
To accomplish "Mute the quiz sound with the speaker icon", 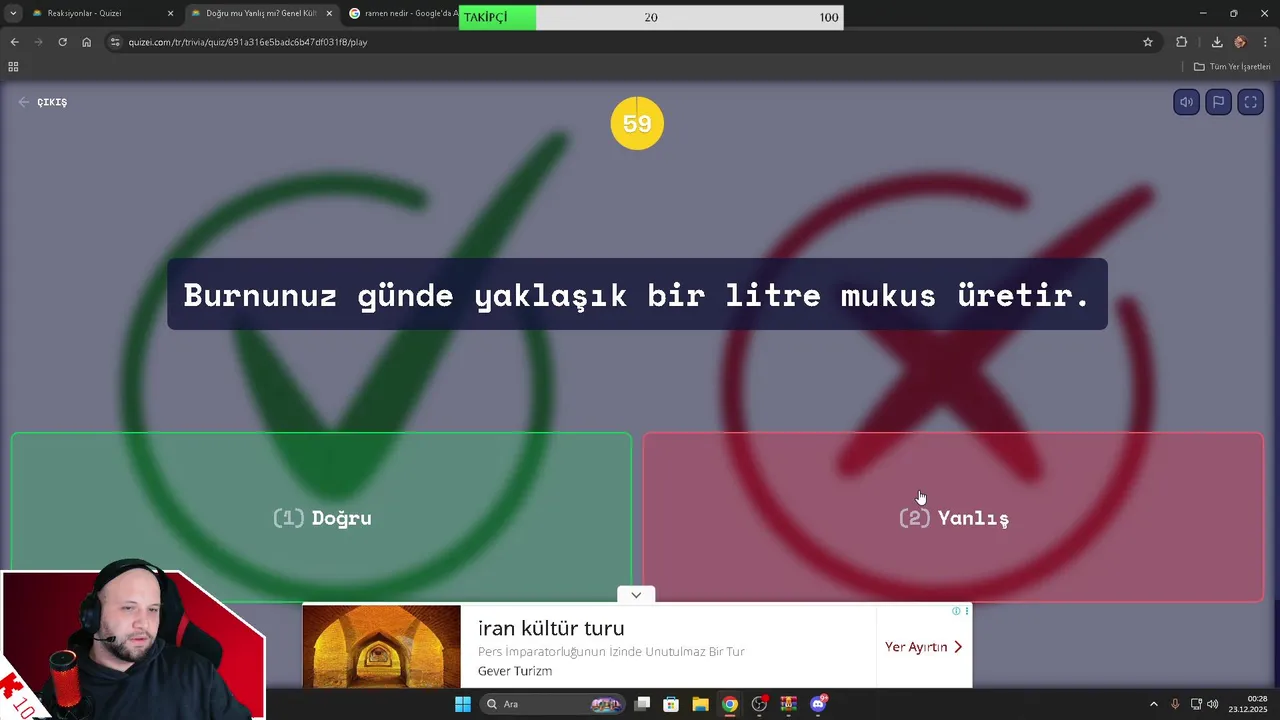I will click(x=1186, y=102).
